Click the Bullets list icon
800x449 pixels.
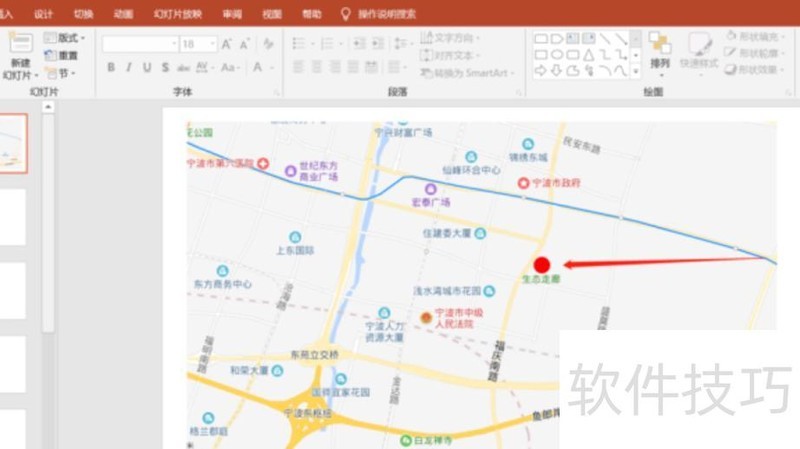(299, 43)
